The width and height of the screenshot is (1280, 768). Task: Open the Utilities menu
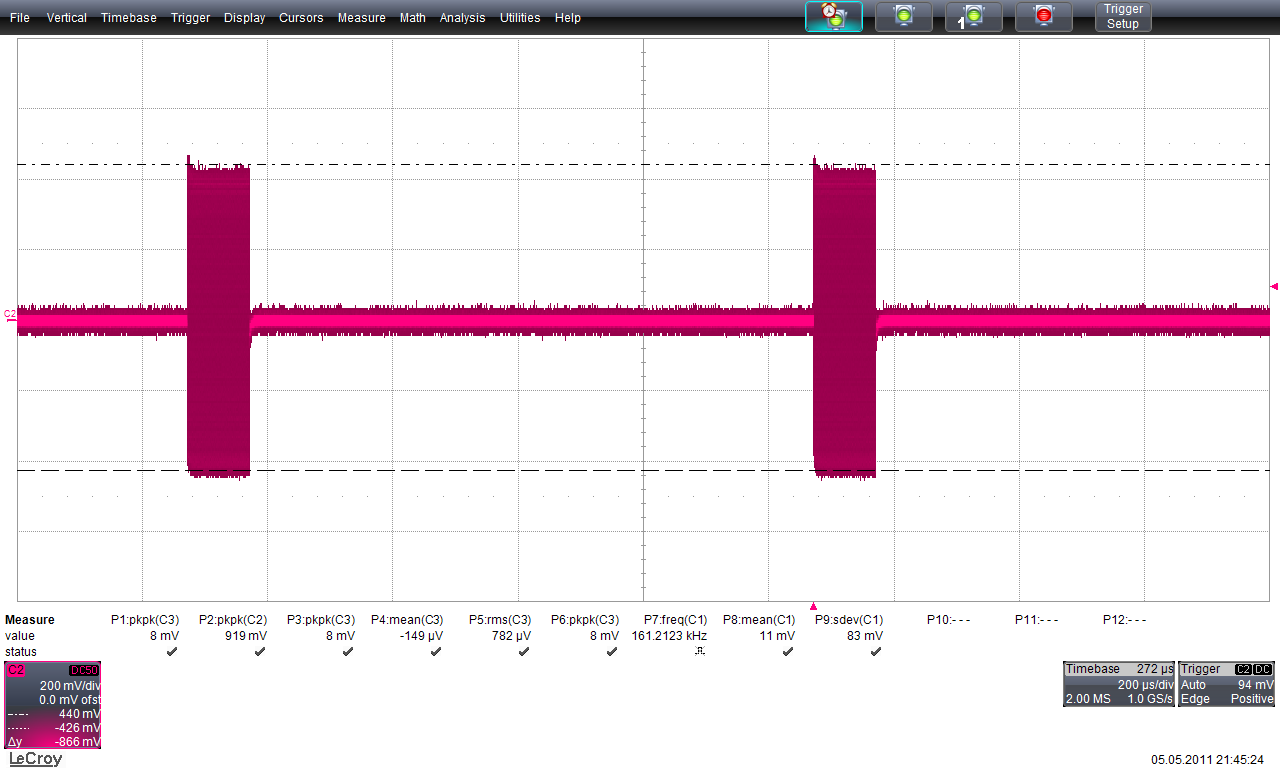tap(520, 18)
